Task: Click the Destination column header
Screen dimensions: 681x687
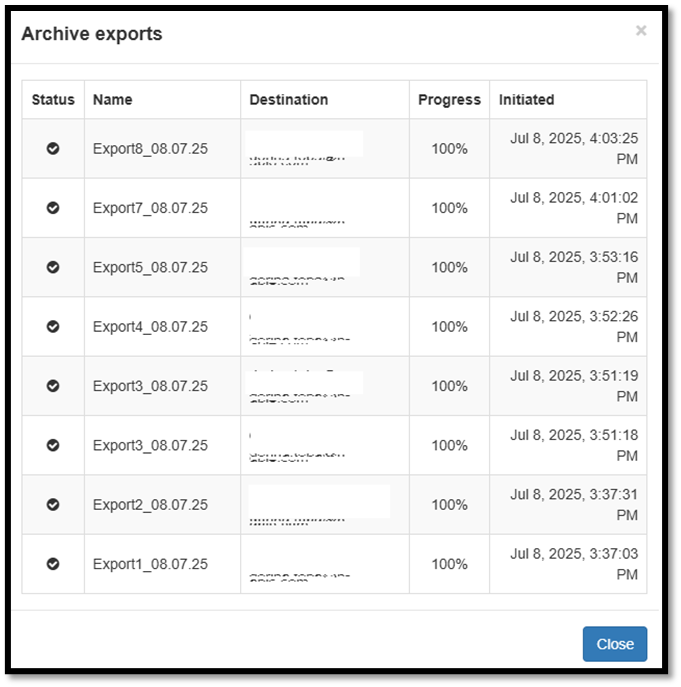Action: [289, 100]
